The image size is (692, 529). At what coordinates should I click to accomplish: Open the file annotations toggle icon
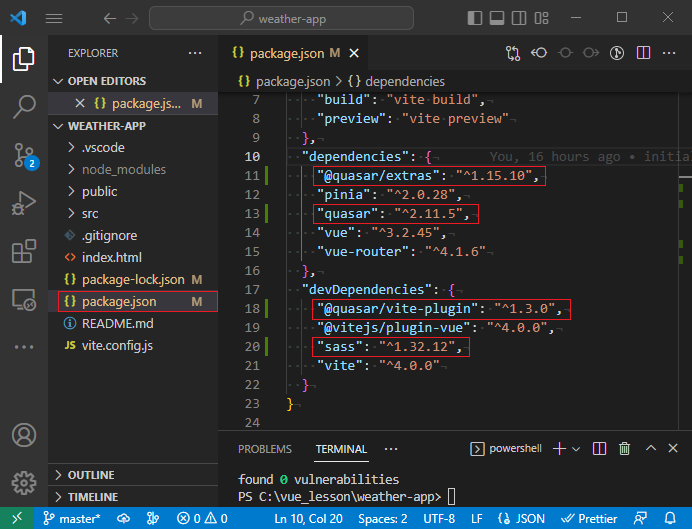617,53
